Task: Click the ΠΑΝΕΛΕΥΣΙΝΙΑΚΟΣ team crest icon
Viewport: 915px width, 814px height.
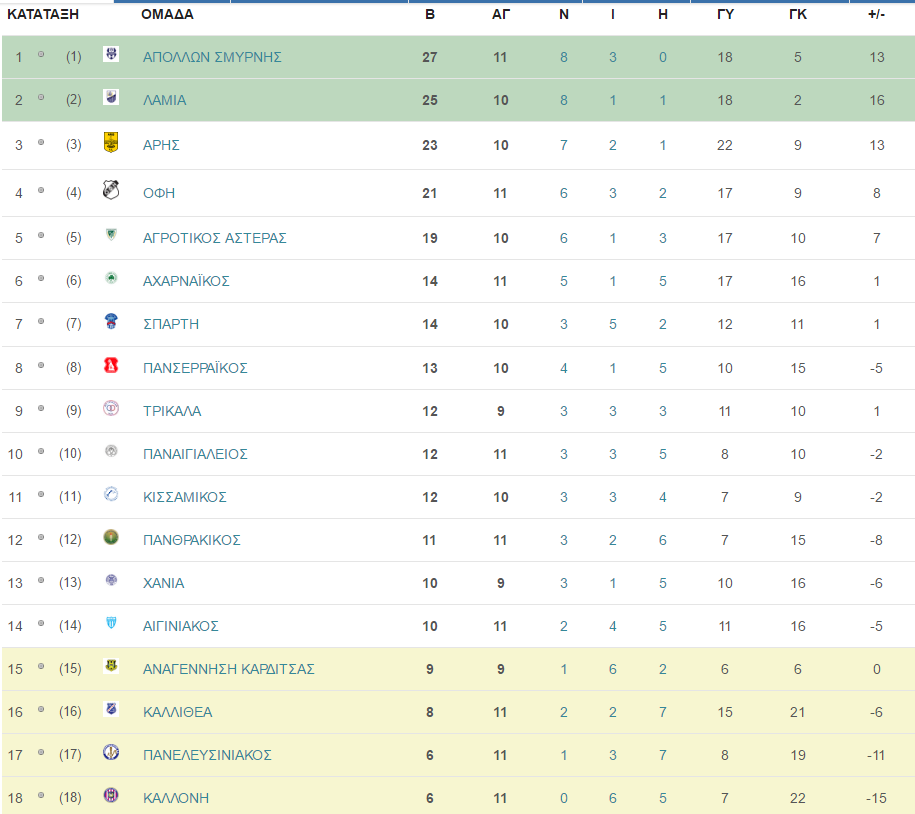Action: 111,752
